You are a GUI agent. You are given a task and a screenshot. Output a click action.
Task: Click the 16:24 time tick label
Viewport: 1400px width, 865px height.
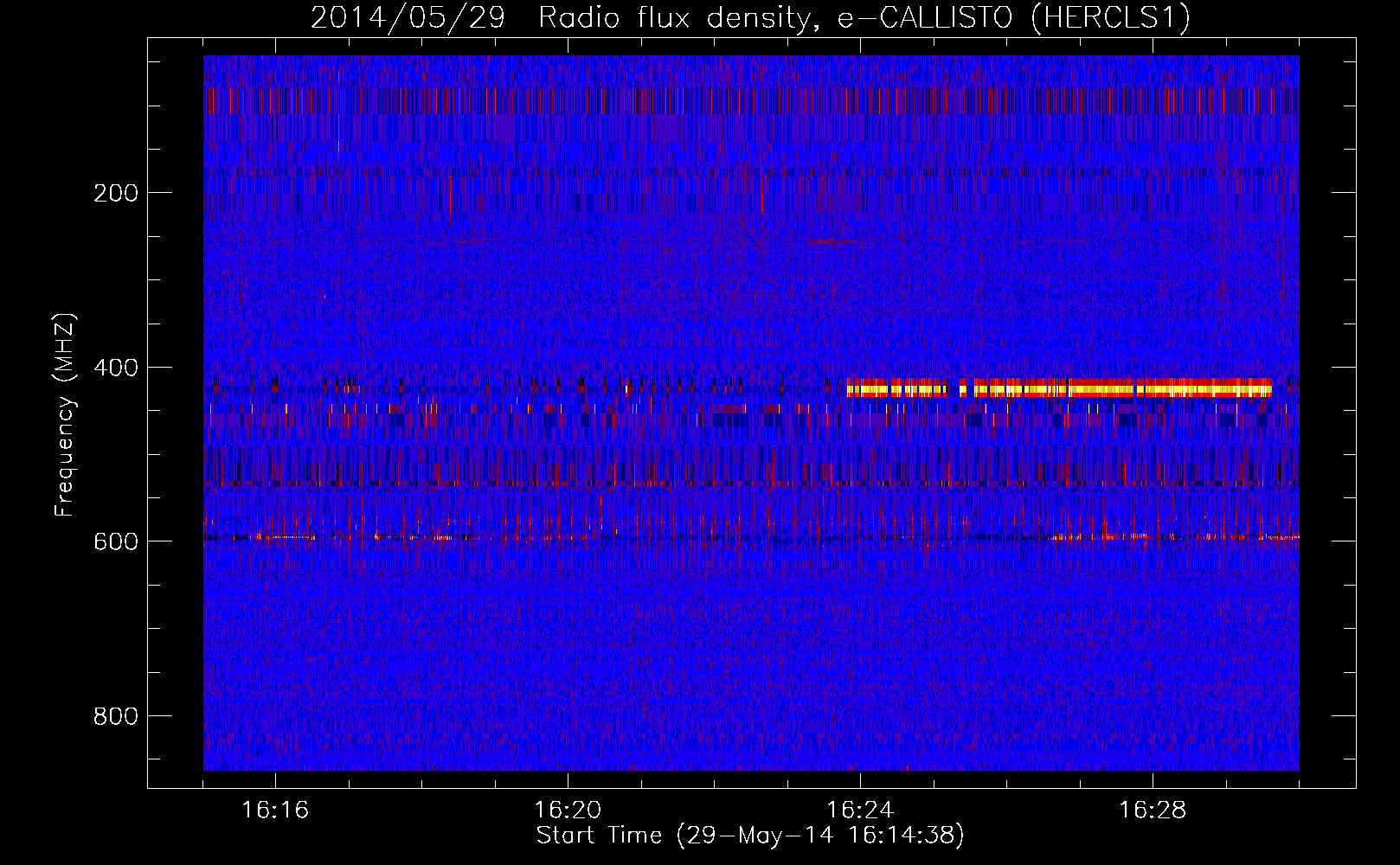860,810
